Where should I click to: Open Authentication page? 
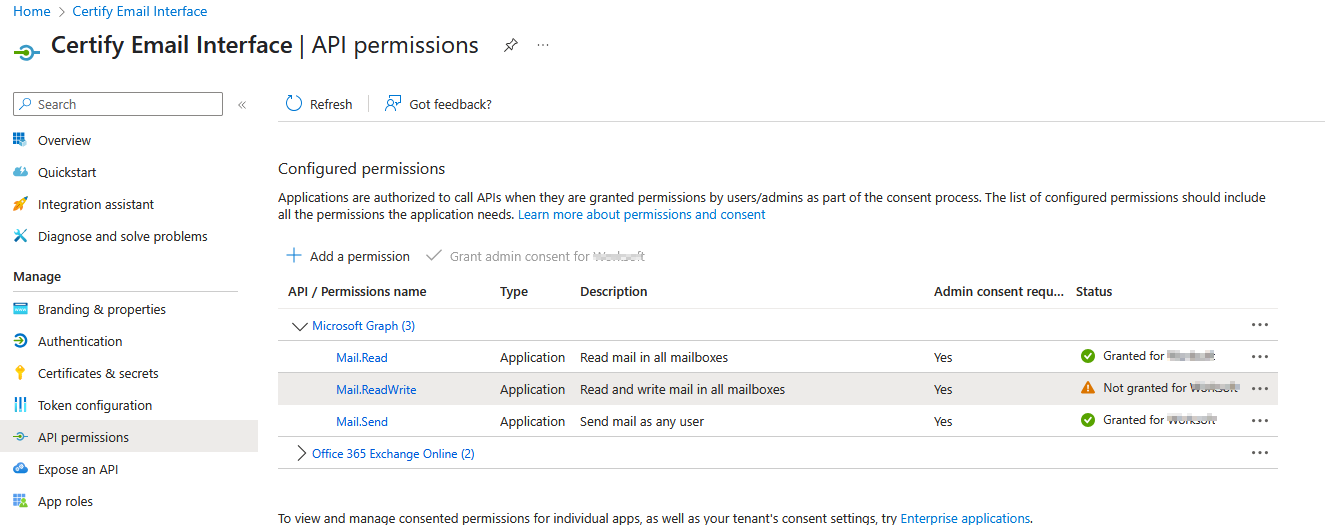(x=80, y=341)
